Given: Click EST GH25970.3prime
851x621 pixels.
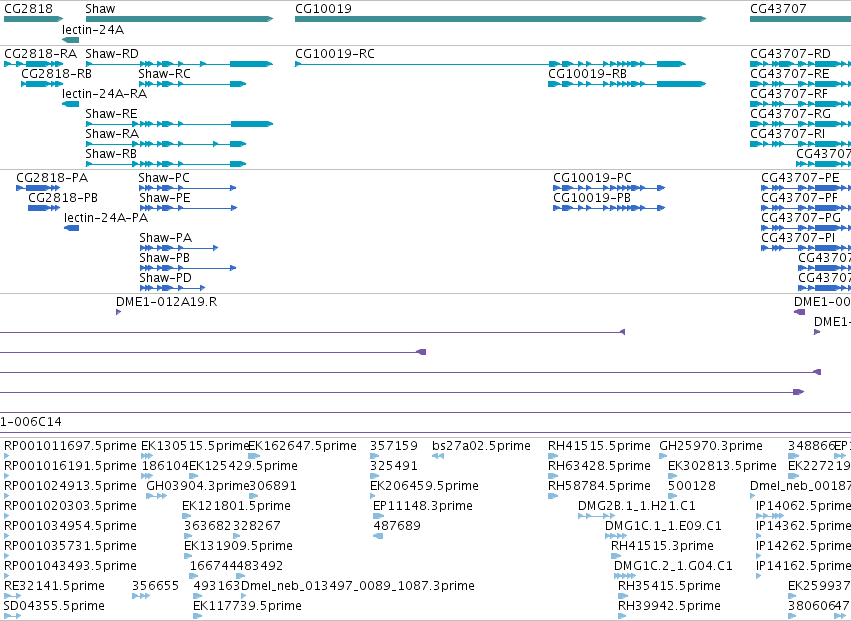Looking at the screenshot, I should coord(711,446).
